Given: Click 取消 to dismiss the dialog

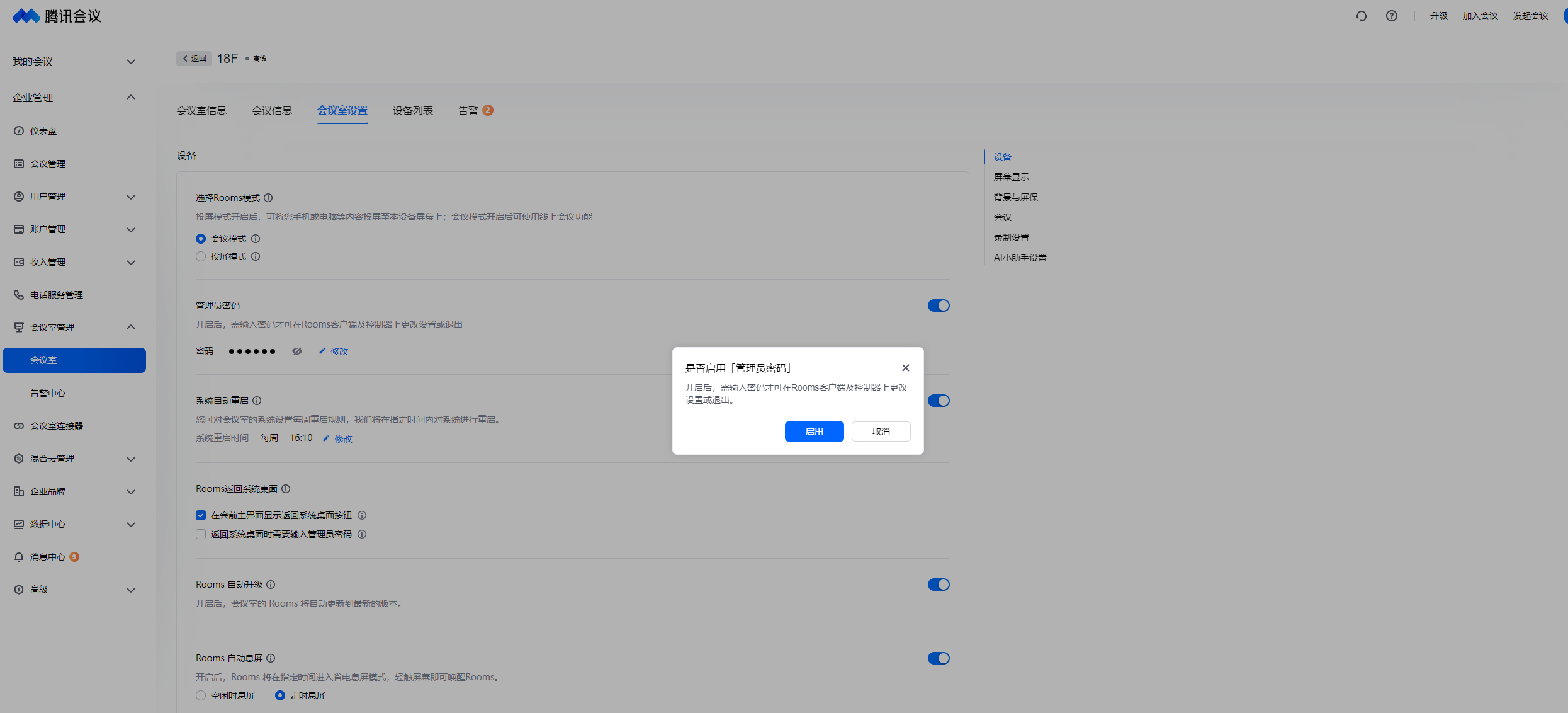Looking at the screenshot, I should pos(881,431).
